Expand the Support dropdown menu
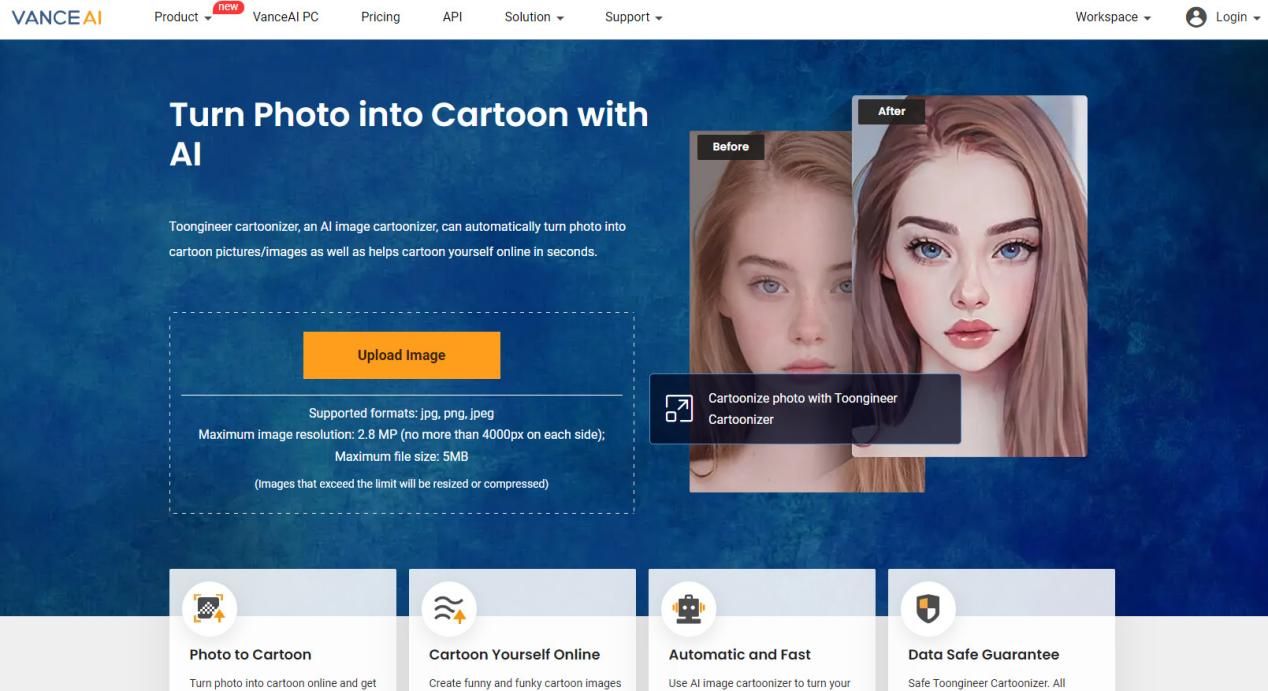 pos(634,17)
